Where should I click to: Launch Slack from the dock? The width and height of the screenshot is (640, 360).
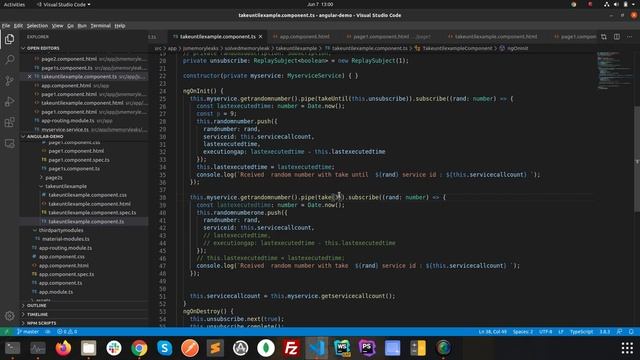(114, 348)
